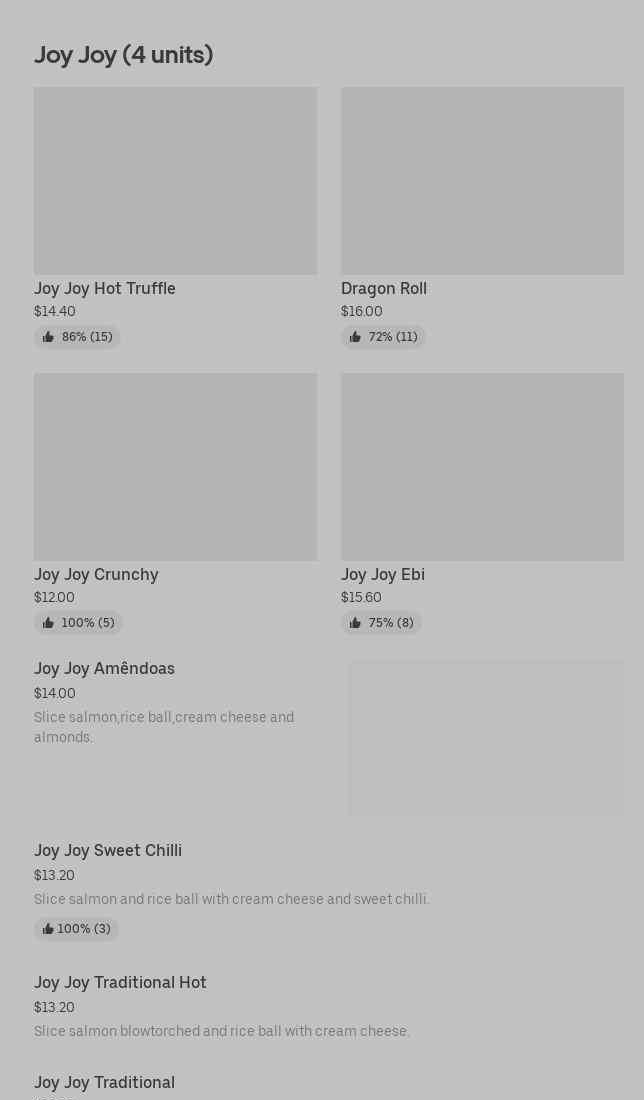This screenshot has height=1100, width=644.
Task: Open the Joy Joy Amêndoas menu item
Action: pos(104,669)
